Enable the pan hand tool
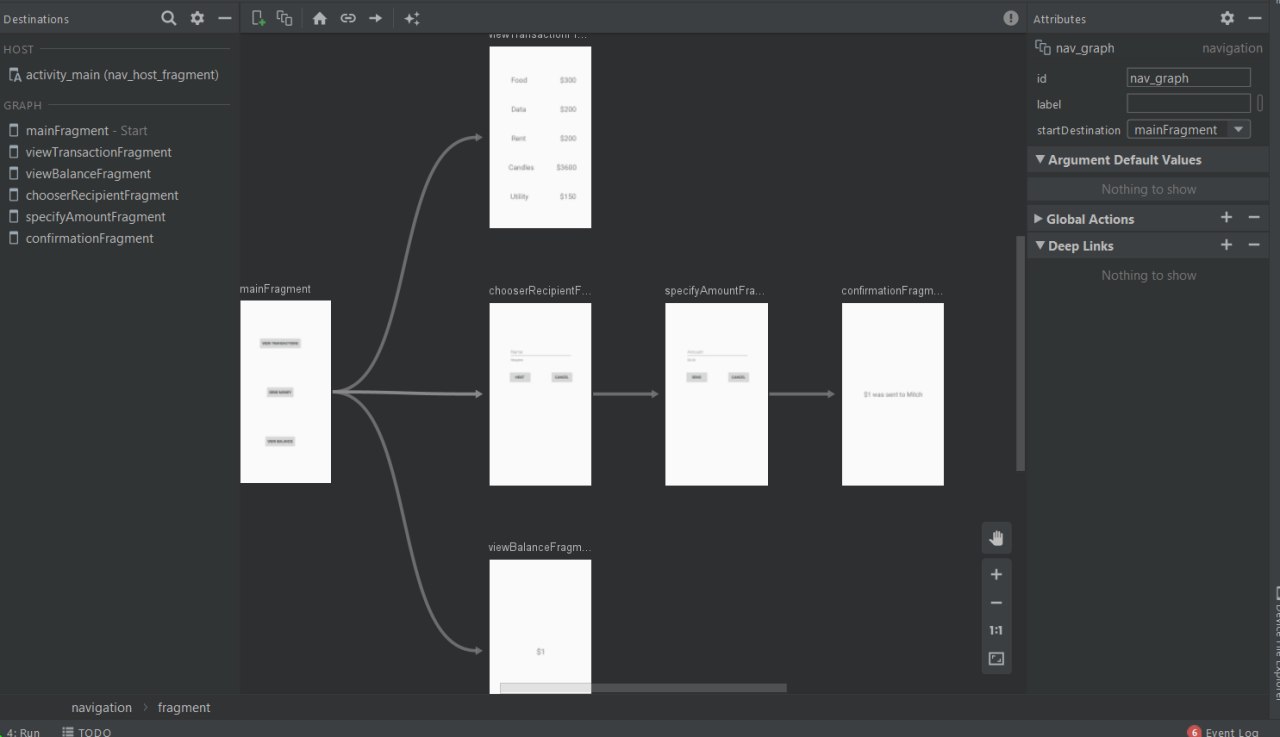The height and width of the screenshot is (737, 1280). [996, 538]
